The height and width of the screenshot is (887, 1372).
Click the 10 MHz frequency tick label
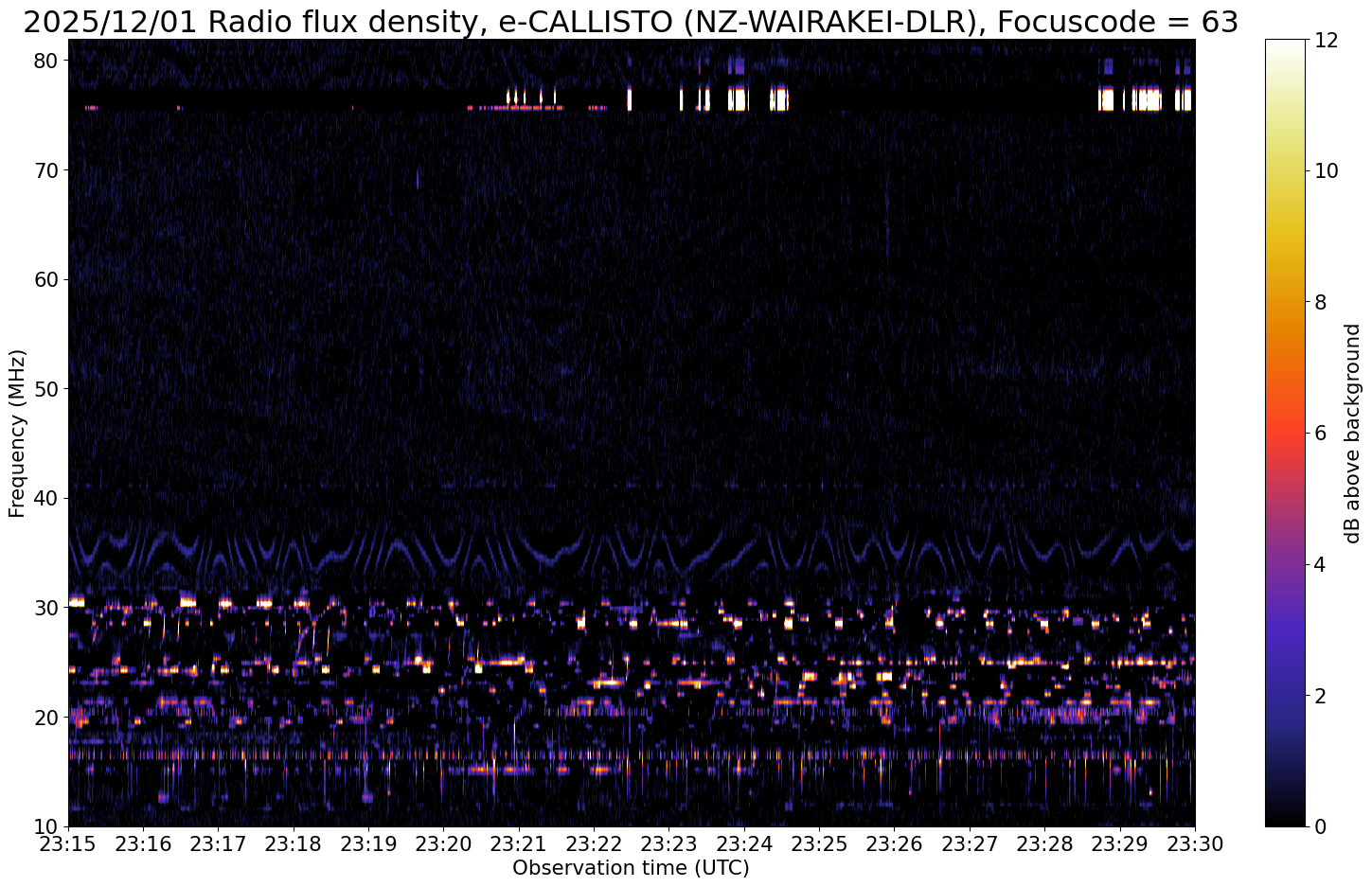pyautogui.click(x=47, y=826)
